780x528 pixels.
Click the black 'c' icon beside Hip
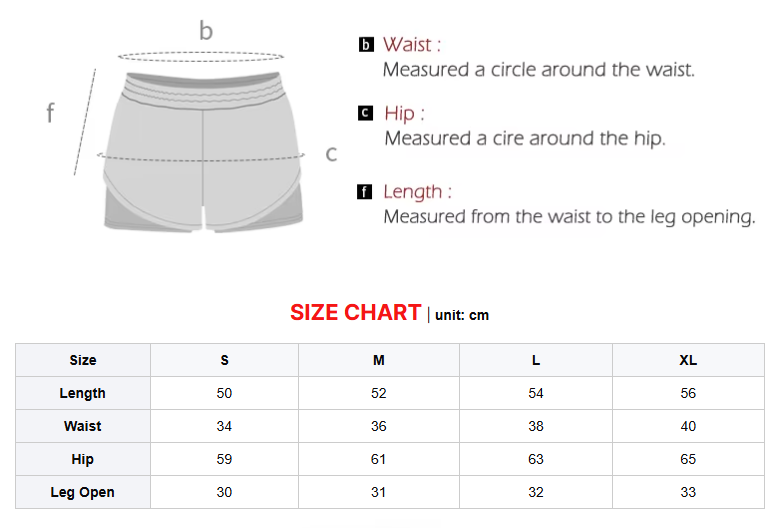tap(366, 114)
